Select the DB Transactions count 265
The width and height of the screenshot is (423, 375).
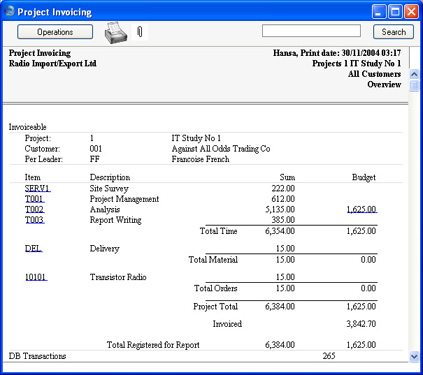pos(329,356)
